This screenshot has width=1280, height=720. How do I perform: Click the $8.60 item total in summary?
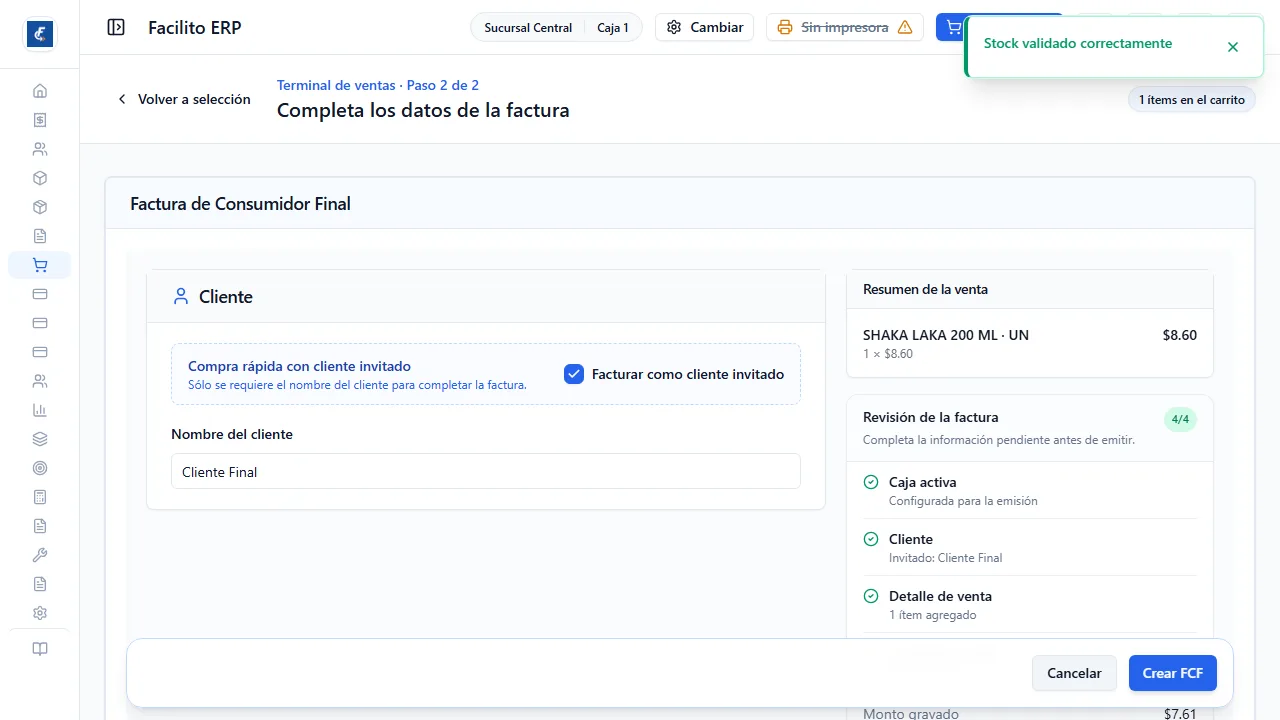pyautogui.click(x=1180, y=335)
